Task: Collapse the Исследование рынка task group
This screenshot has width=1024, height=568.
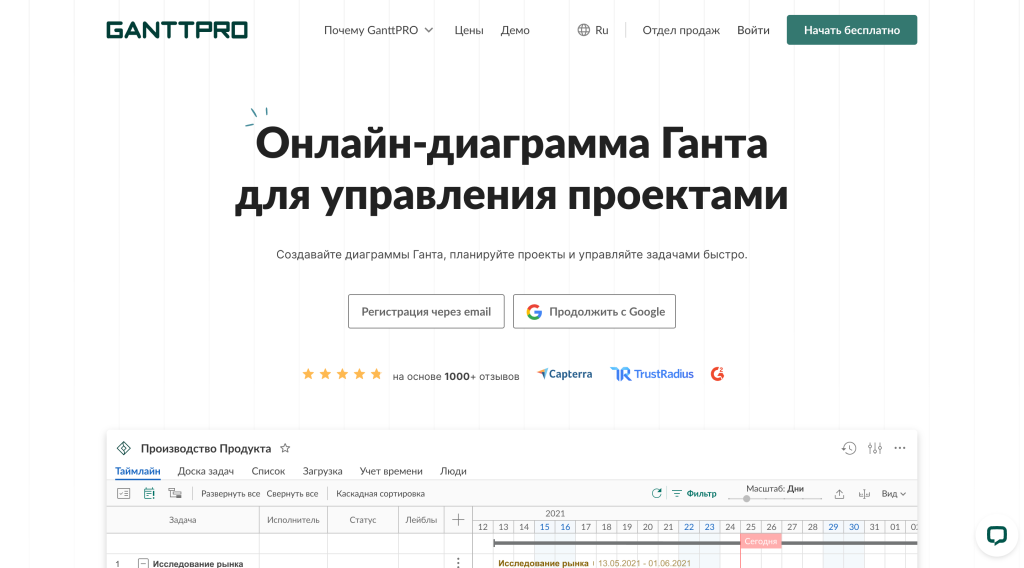Action: pyautogui.click(x=143, y=563)
